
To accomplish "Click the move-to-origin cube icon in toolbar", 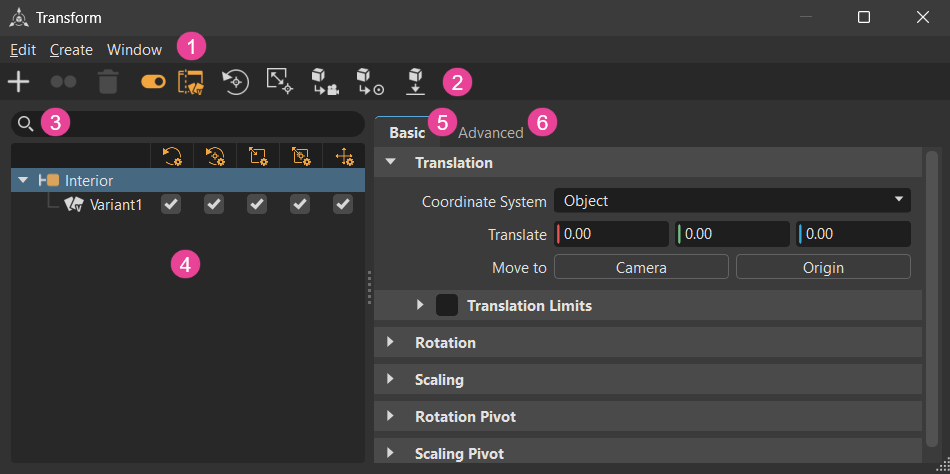I will tap(370, 82).
